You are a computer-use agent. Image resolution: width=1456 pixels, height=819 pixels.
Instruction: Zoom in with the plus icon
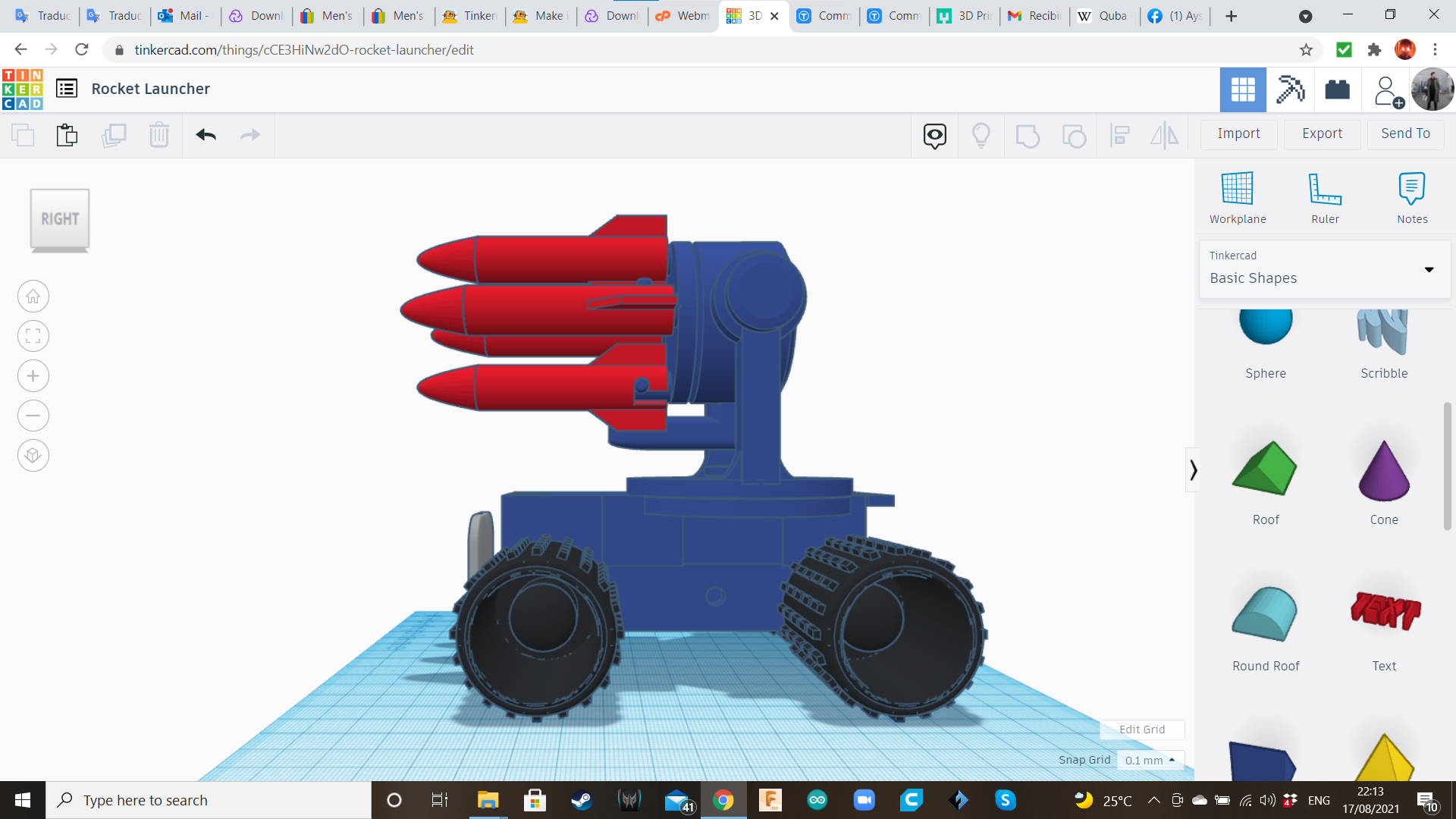tap(33, 375)
